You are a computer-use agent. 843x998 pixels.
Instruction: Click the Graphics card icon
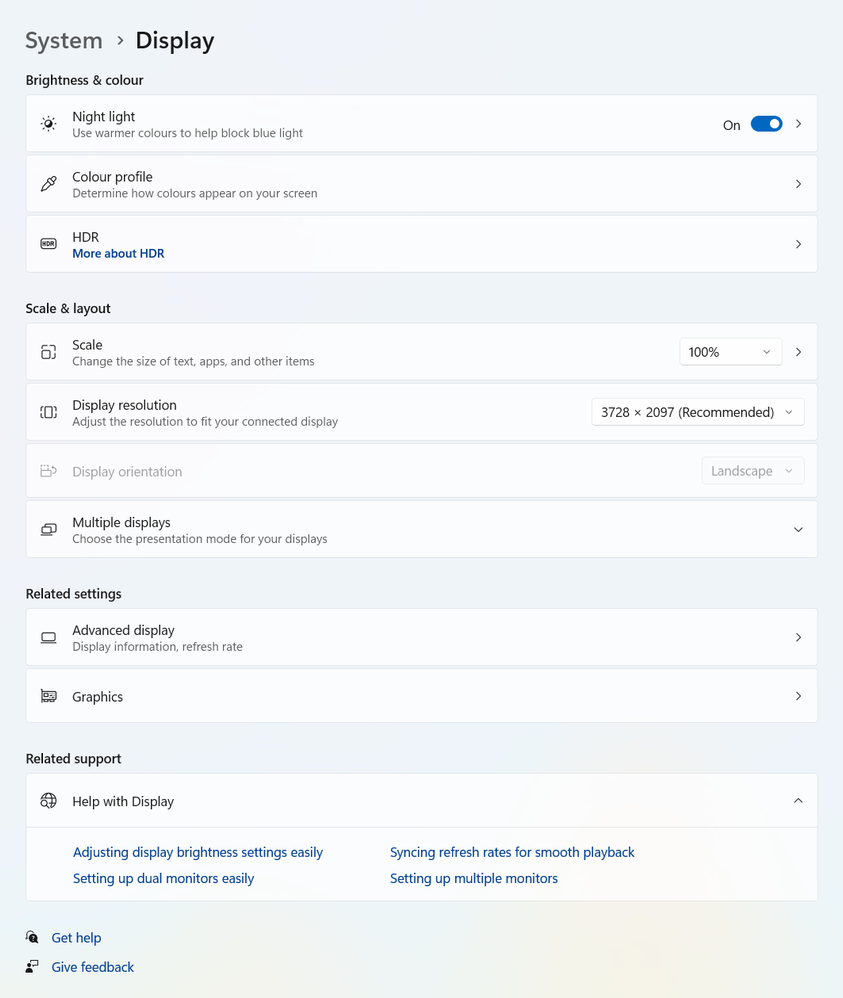click(x=48, y=696)
